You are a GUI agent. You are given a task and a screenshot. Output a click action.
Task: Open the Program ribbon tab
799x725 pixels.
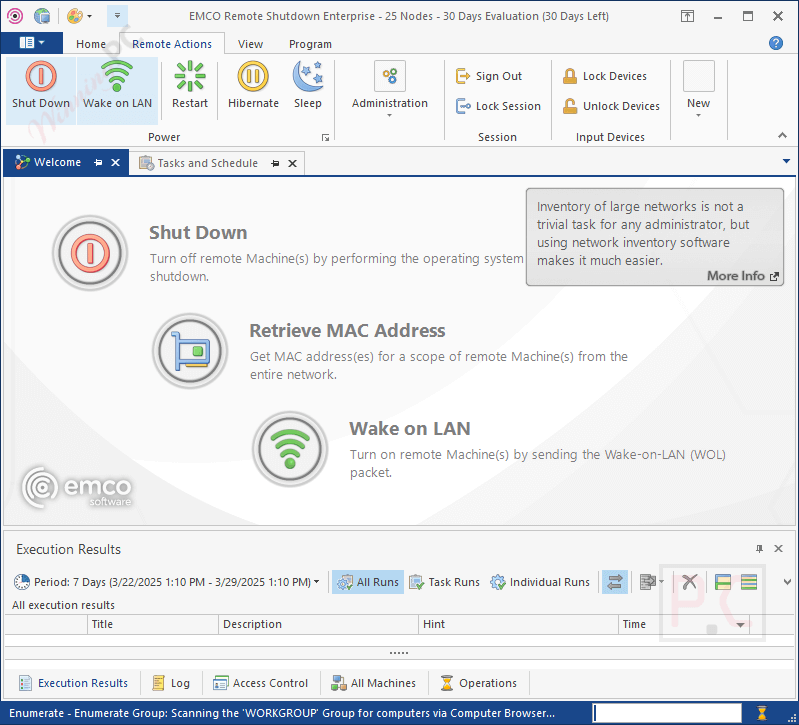tap(310, 44)
